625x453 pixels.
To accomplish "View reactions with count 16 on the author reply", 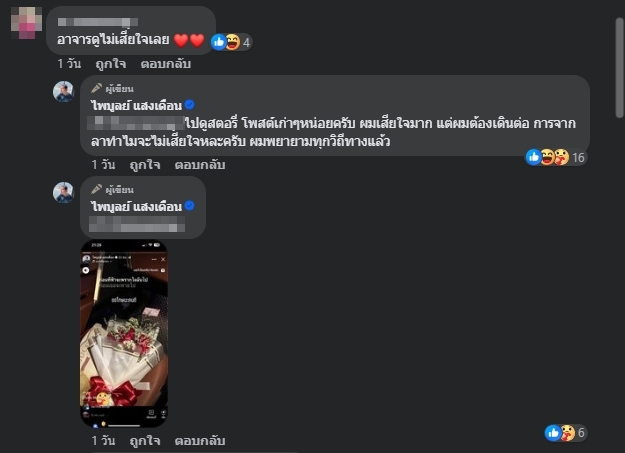I will click(555, 157).
